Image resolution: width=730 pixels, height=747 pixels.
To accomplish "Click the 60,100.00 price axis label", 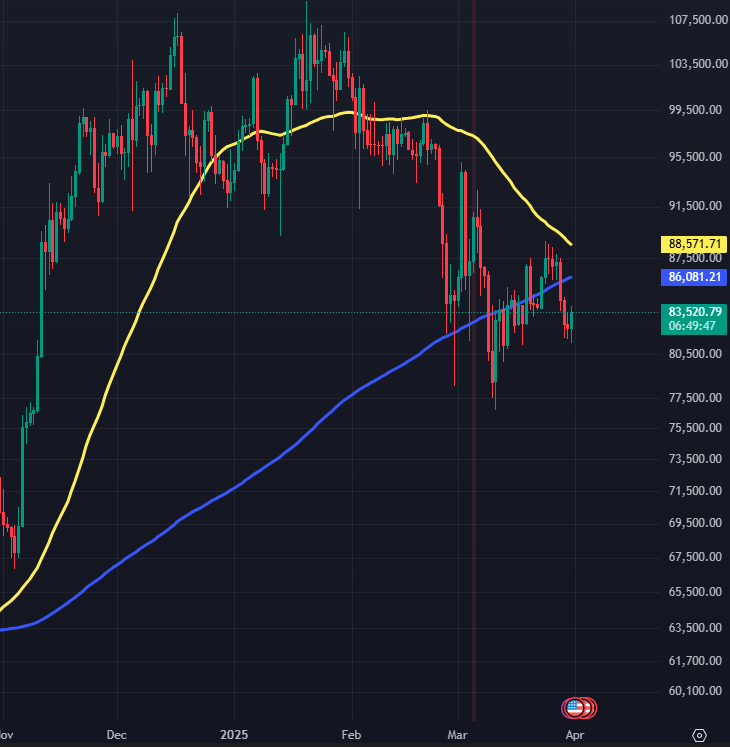I will click(x=695, y=691).
